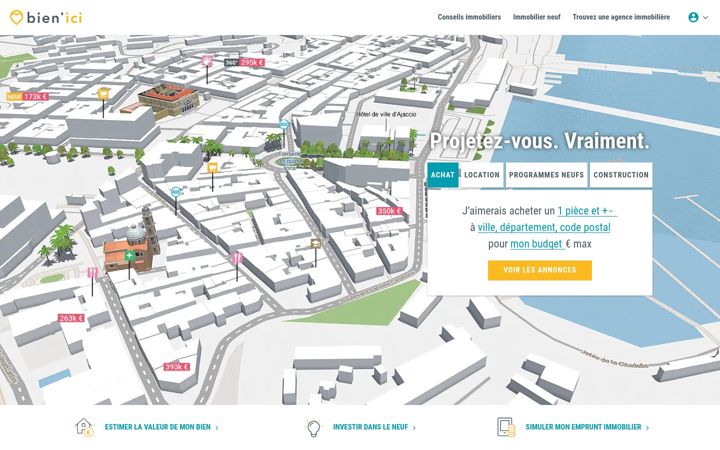Click the lightbulb invest icon
Viewport: 720px width, 450px height.
[313, 428]
